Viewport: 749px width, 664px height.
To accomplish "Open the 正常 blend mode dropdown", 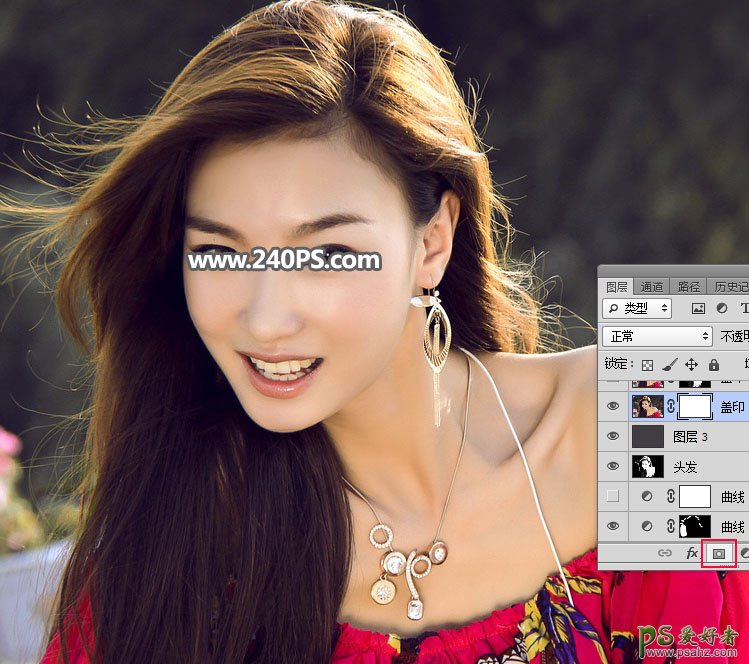I will [657, 336].
